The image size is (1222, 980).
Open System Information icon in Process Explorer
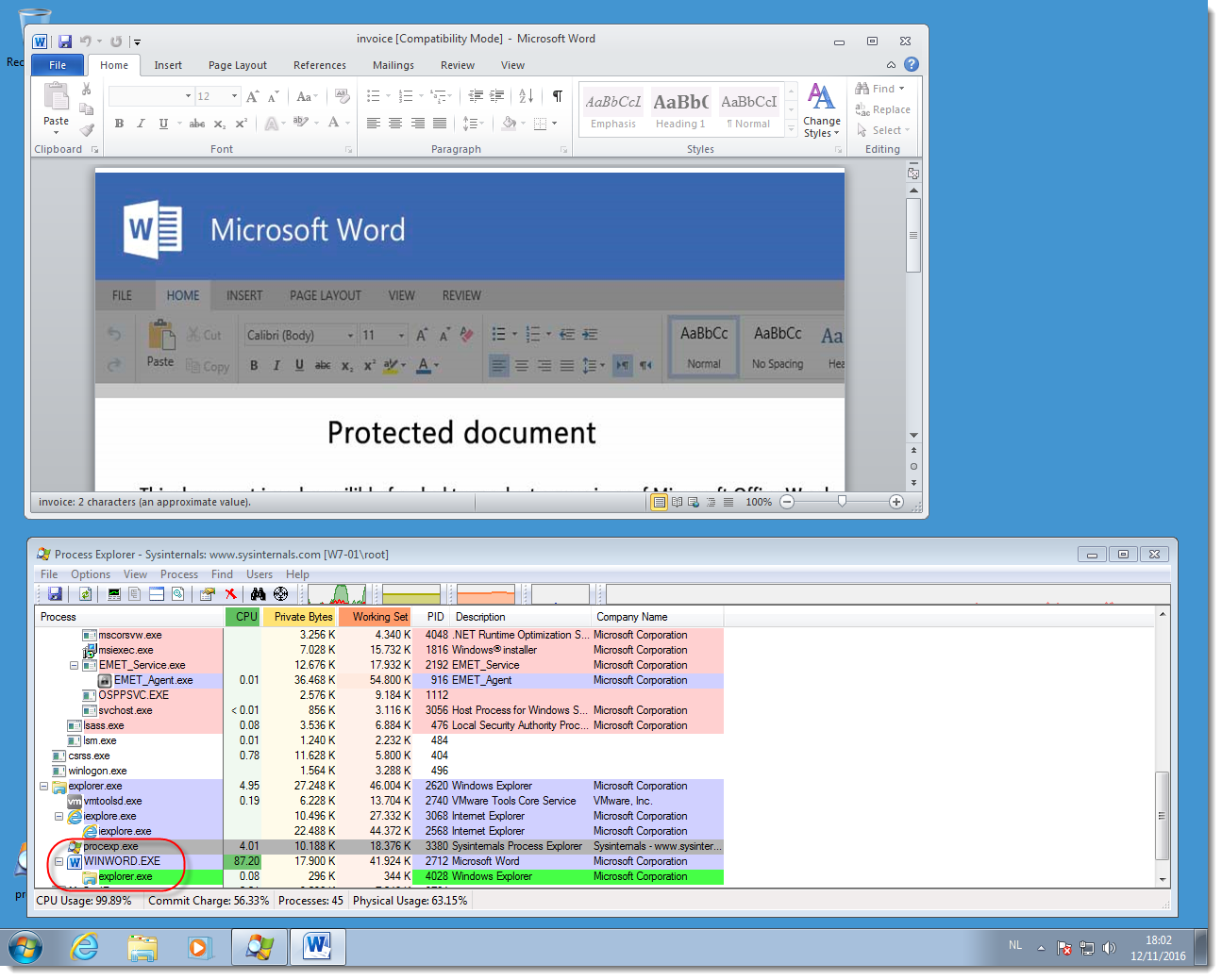pyautogui.click(x=114, y=593)
